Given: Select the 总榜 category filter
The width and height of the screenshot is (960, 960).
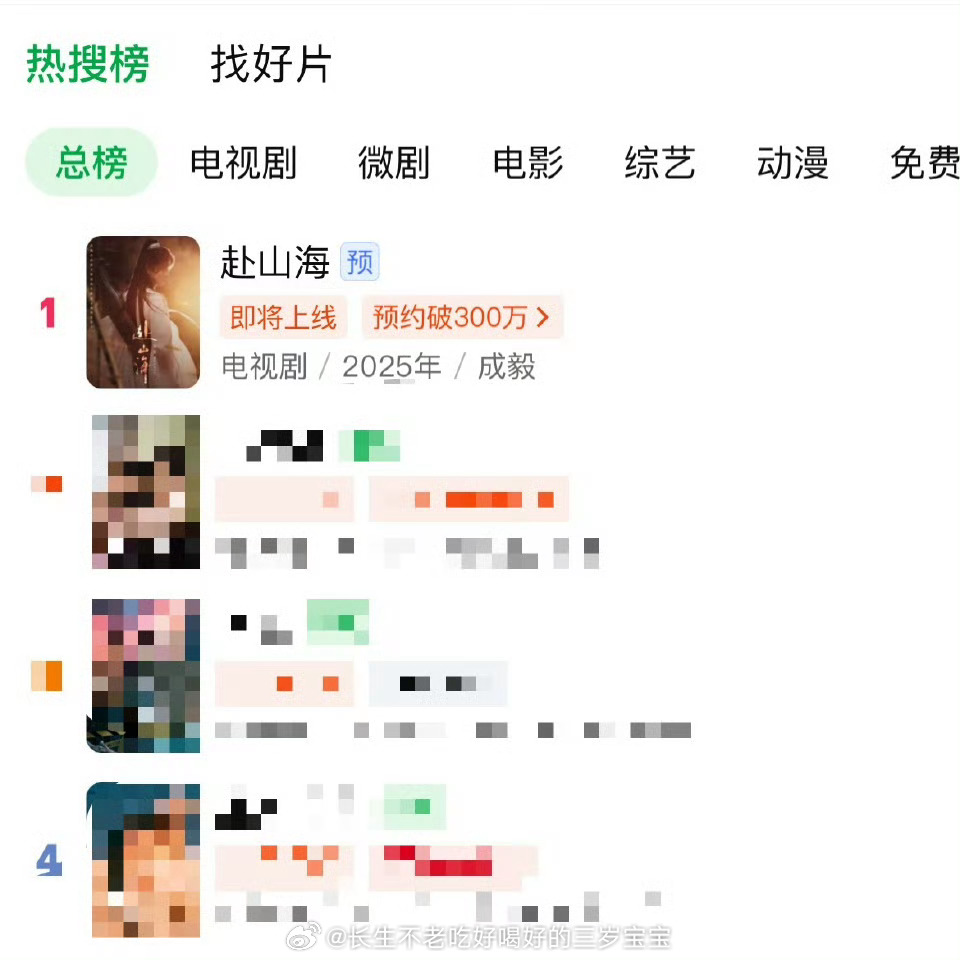Looking at the screenshot, I should [x=91, y=162].
